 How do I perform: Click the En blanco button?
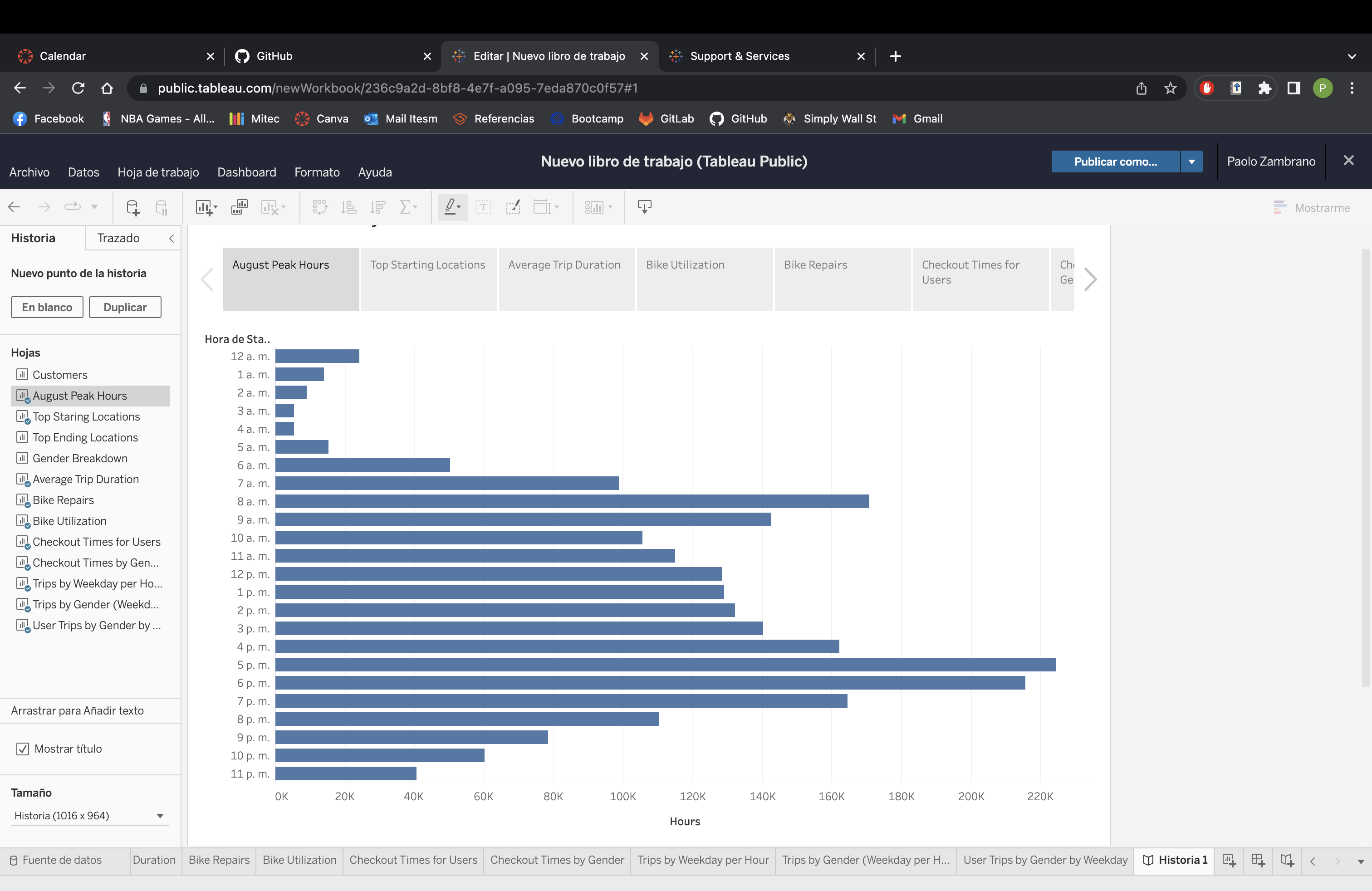tap(47, 307)
